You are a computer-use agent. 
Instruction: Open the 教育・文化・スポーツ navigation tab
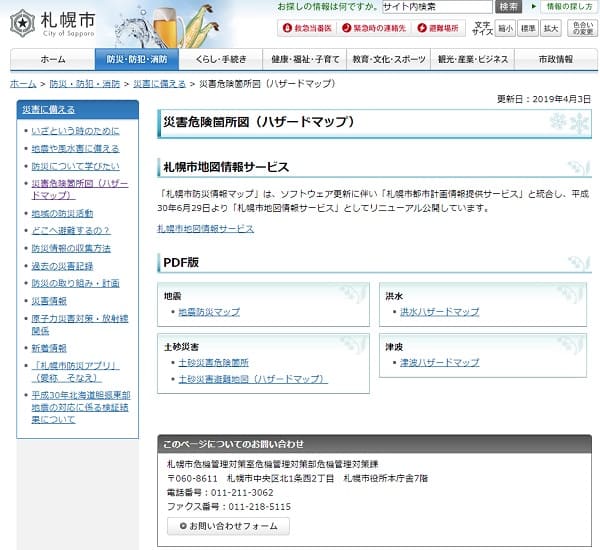[x=389, y=59]
